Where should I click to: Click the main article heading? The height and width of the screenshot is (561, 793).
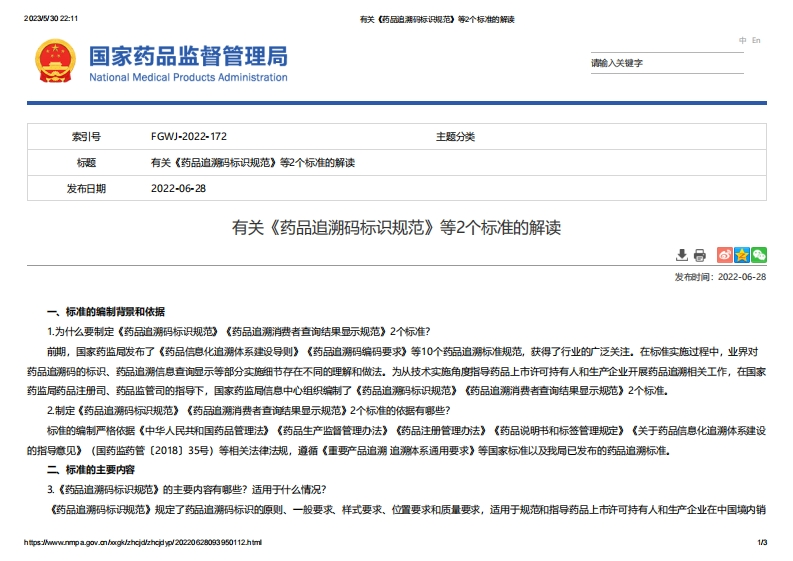pyautogui.click(x=396, y=228)
